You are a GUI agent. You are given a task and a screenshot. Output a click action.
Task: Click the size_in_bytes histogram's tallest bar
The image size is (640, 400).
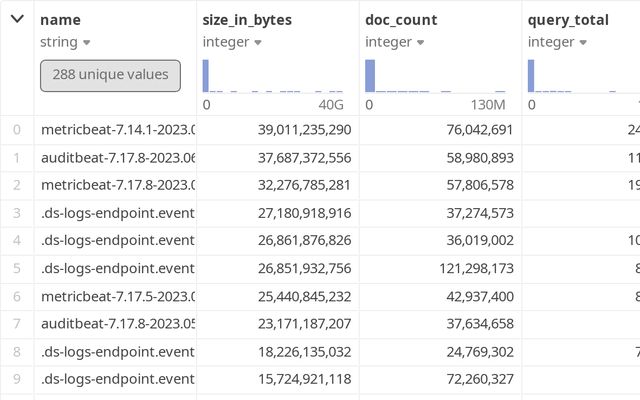click(x=206, y=76)
